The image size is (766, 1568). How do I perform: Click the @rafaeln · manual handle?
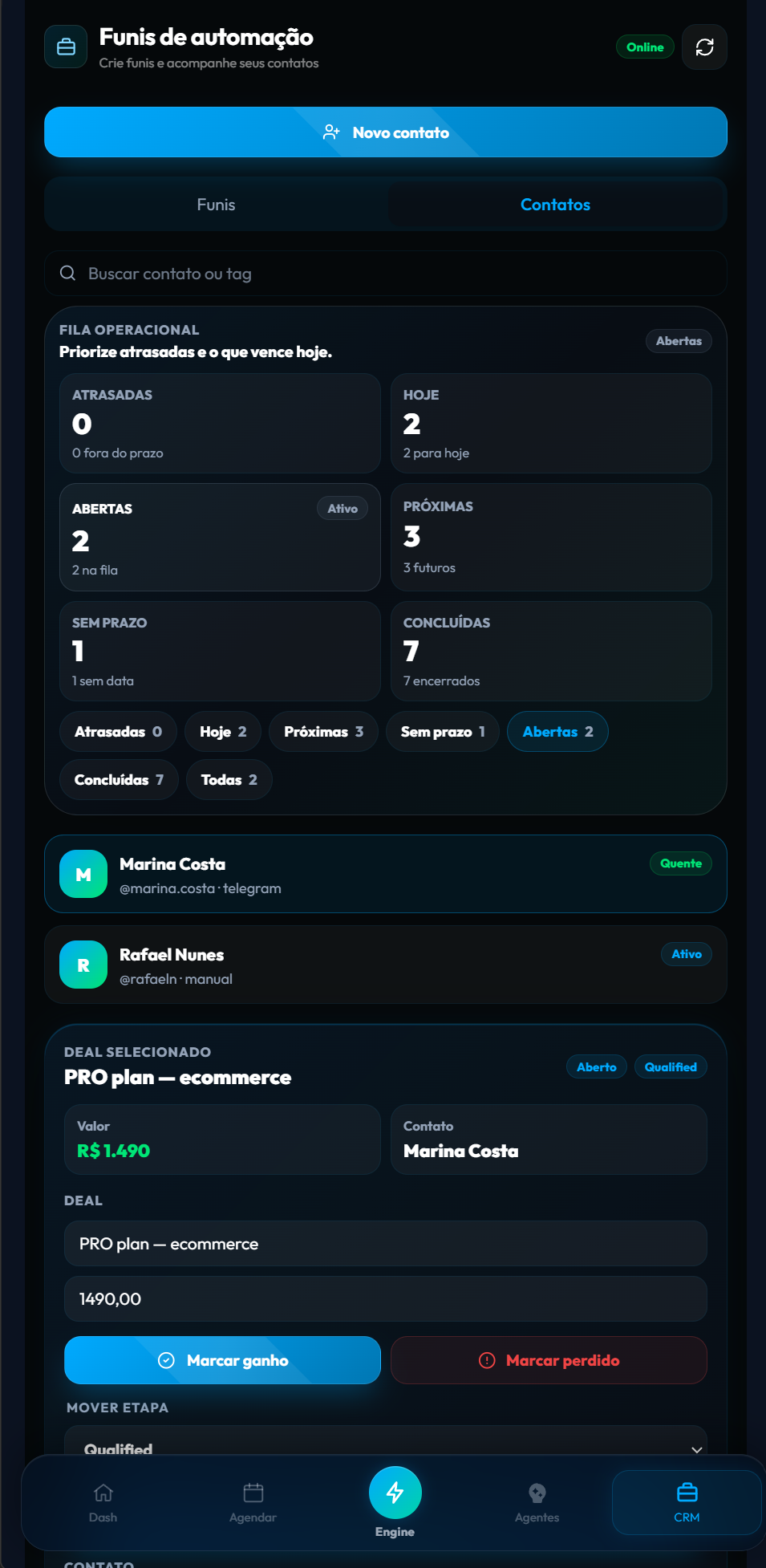[176, 979]
